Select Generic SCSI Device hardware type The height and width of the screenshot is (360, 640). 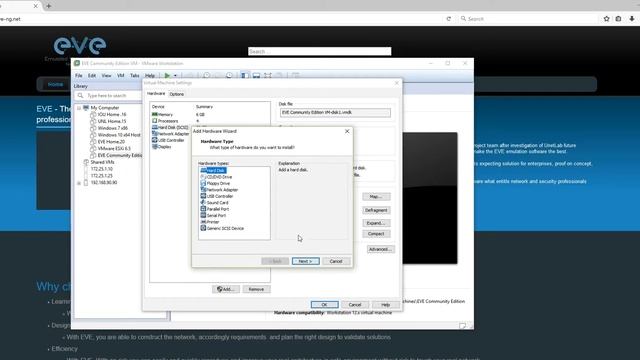tap(222, 229)
